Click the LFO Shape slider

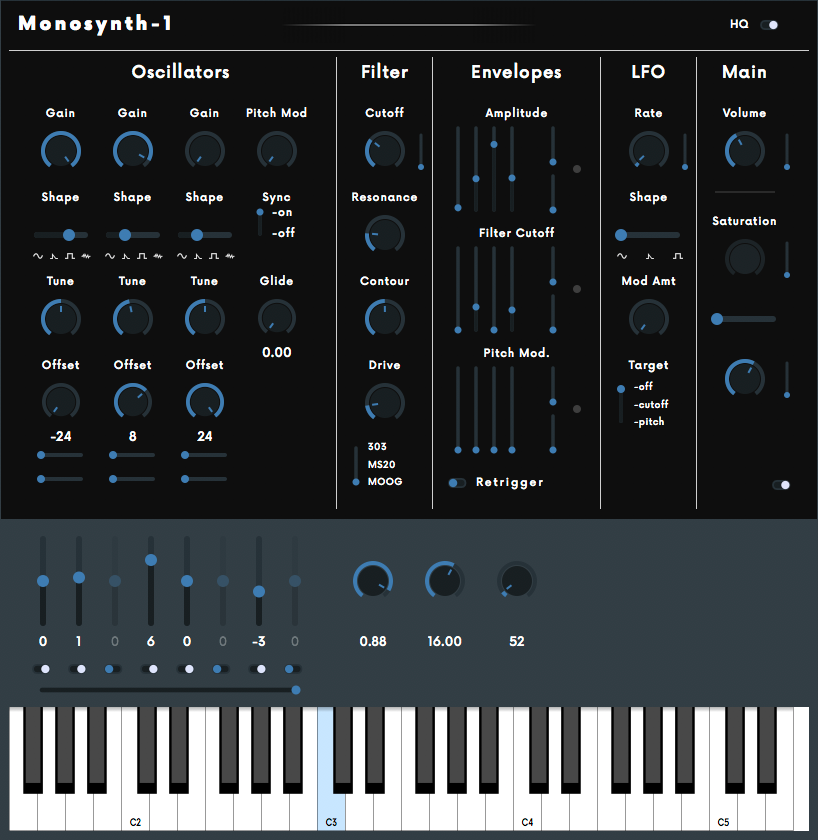coord(648,235)
